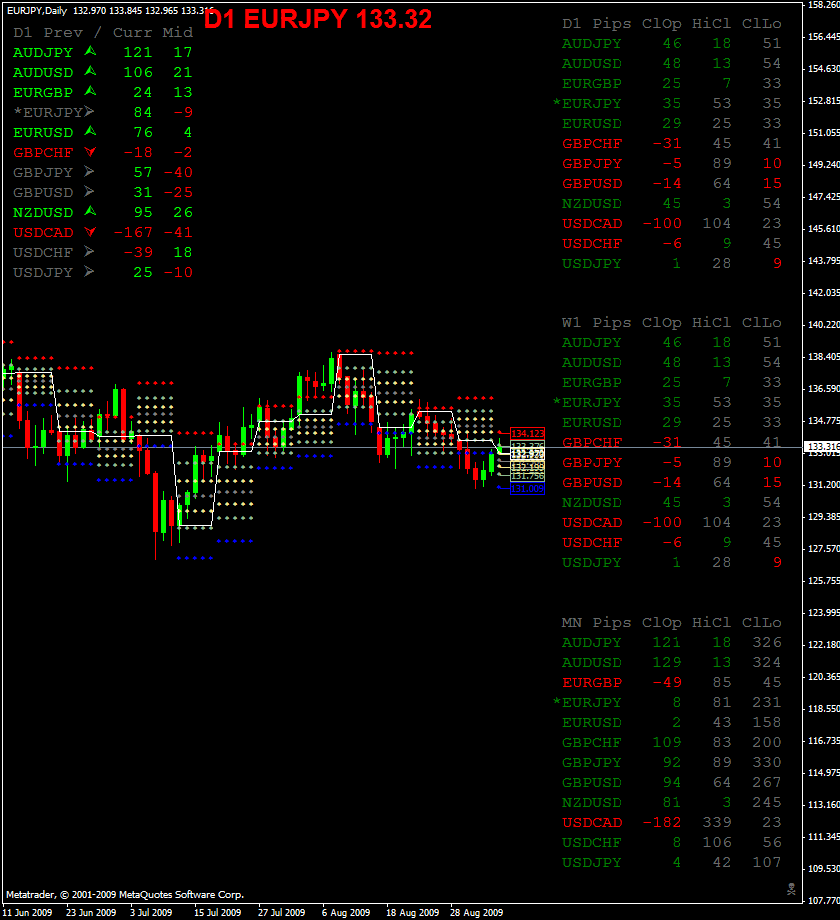The width and height of the screenshot is (840, 920).
Task: Click the red down arrow next to USDCAD
Action: 90,232
